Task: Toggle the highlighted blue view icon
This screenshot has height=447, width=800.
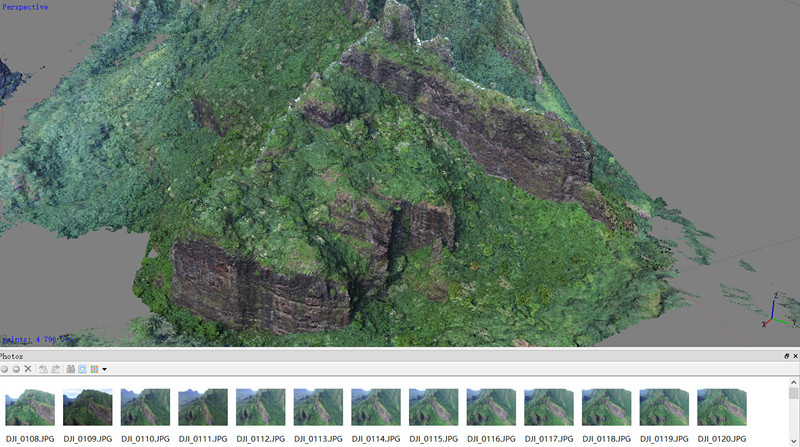Action: tap(82, 369)
